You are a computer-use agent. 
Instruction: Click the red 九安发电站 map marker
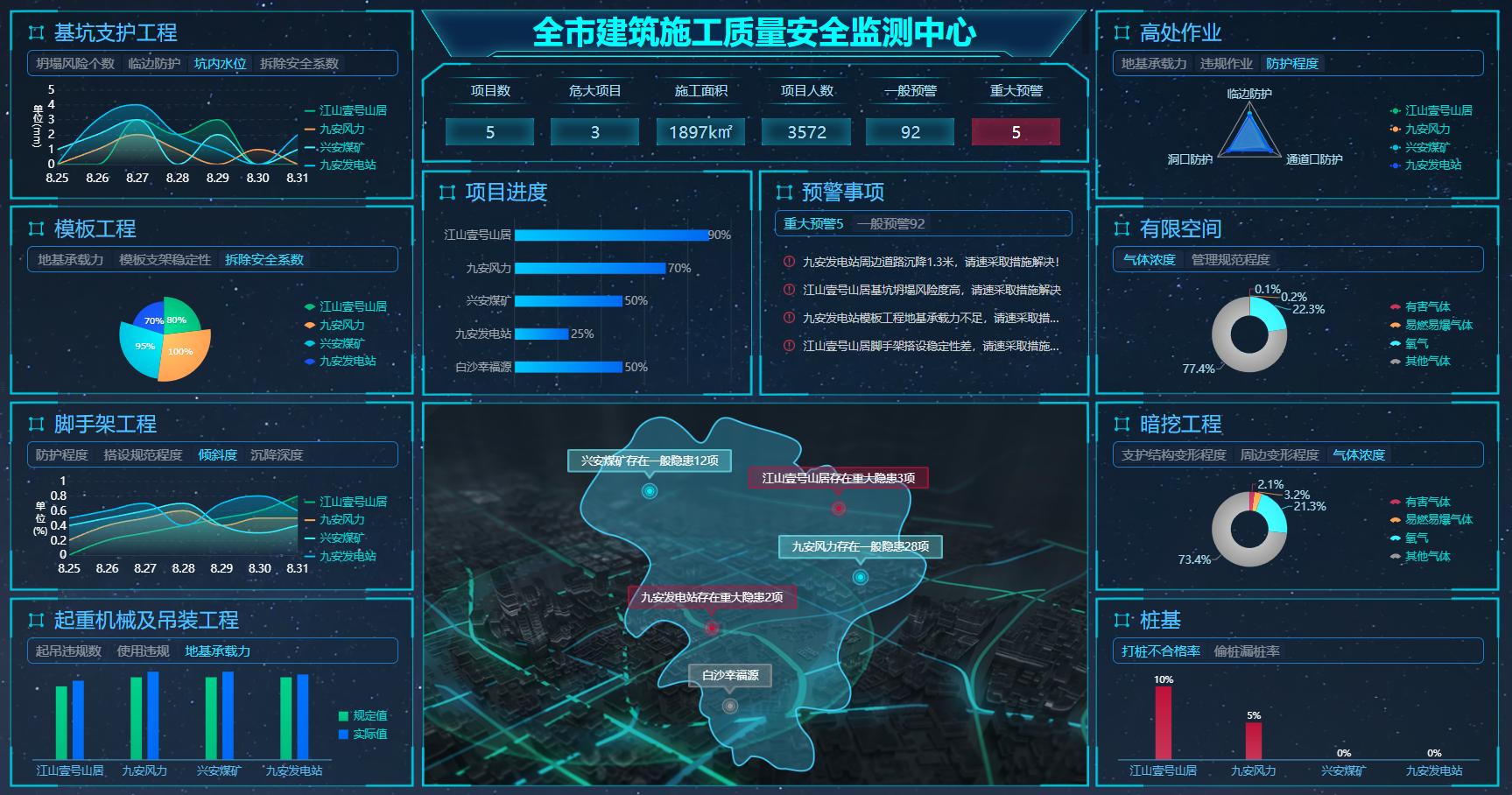coord(712,628)
